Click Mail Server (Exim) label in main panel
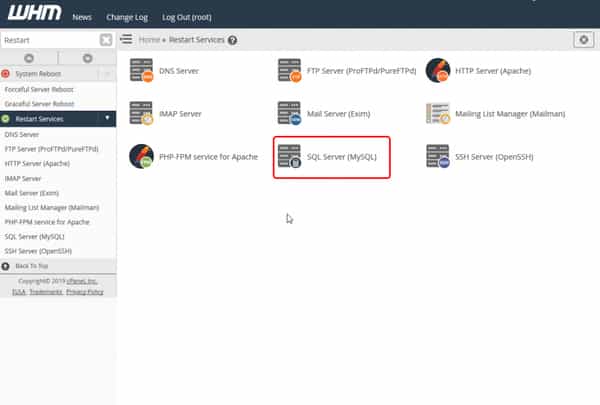600x405 pixels. tap(339, 114)
